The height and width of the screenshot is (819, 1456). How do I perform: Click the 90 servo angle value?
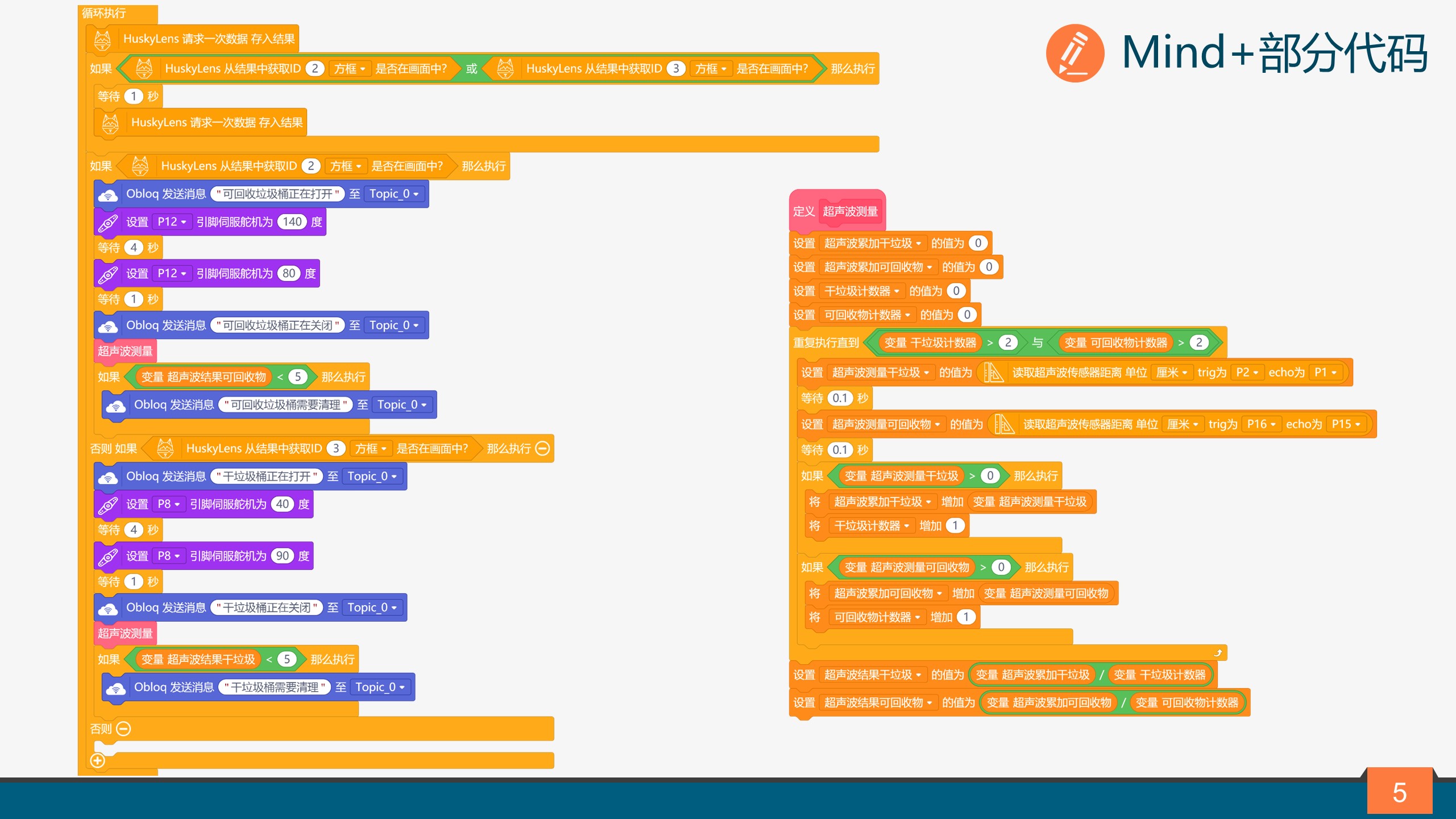[x=283, y=556]
